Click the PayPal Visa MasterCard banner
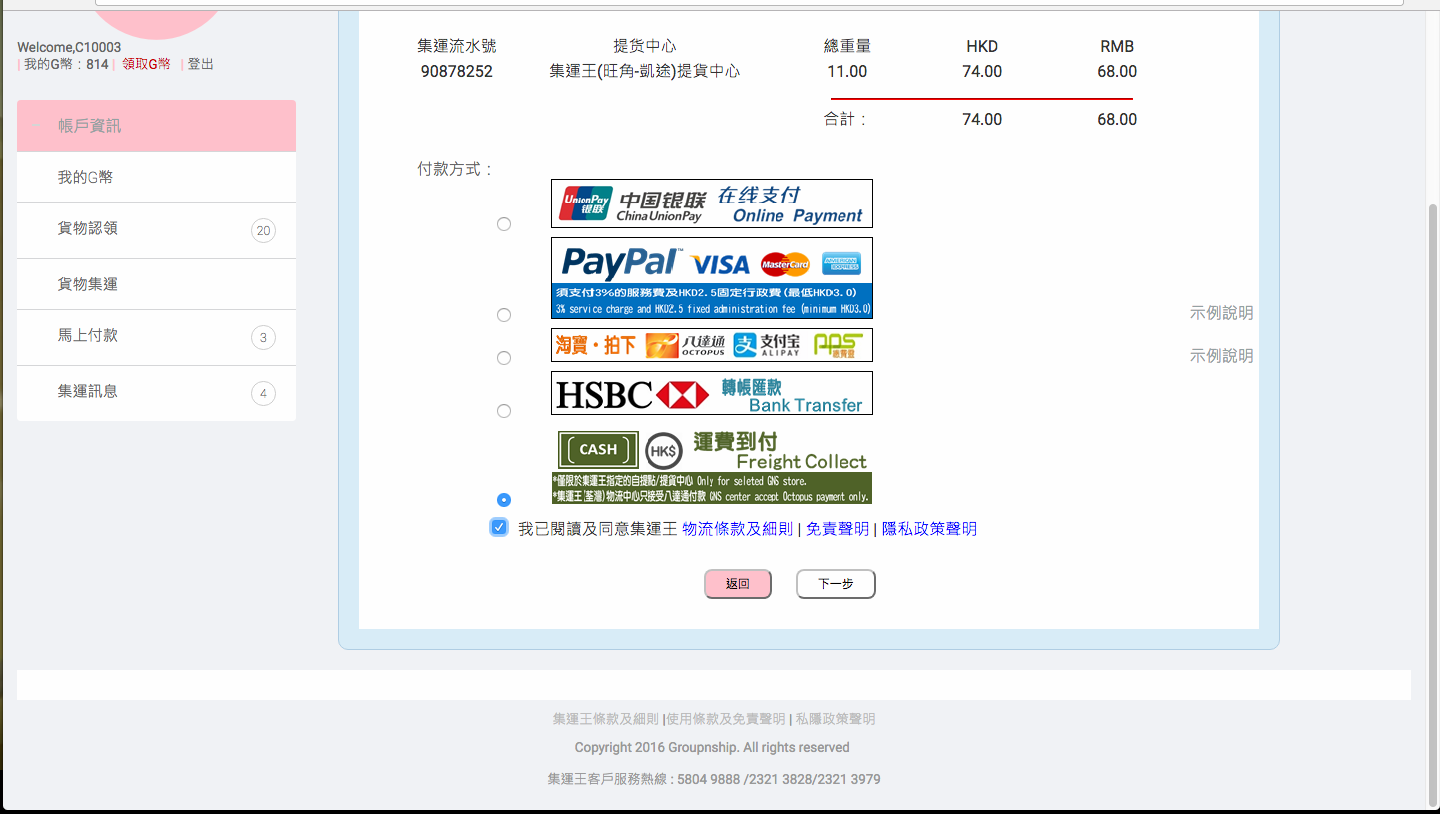The width and height of the screenshot is (1440, 814). [712, 278]
